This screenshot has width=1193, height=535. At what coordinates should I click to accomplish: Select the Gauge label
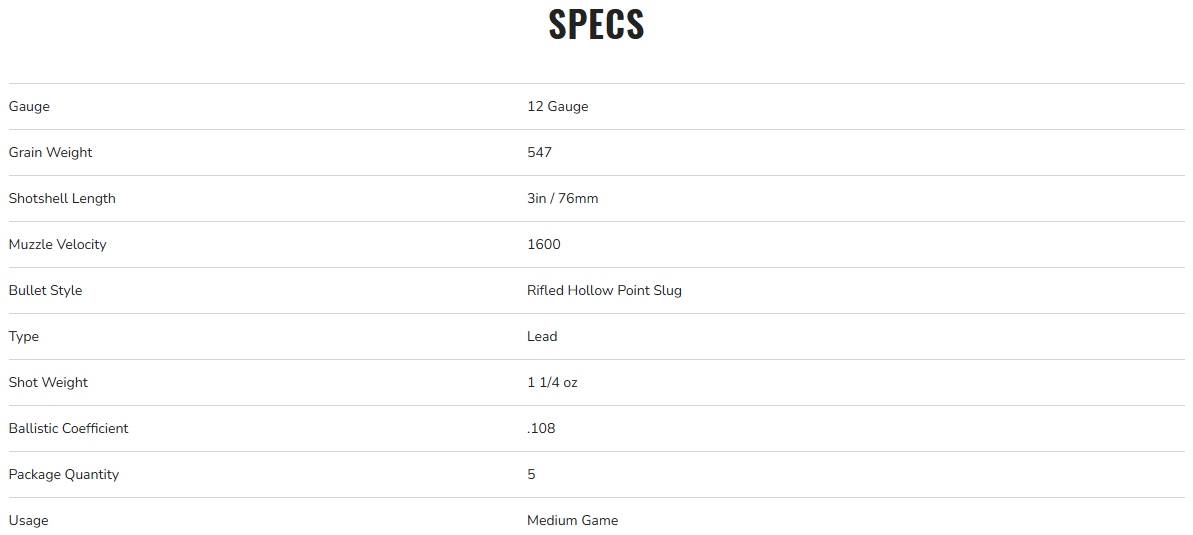tap(29, 107)
